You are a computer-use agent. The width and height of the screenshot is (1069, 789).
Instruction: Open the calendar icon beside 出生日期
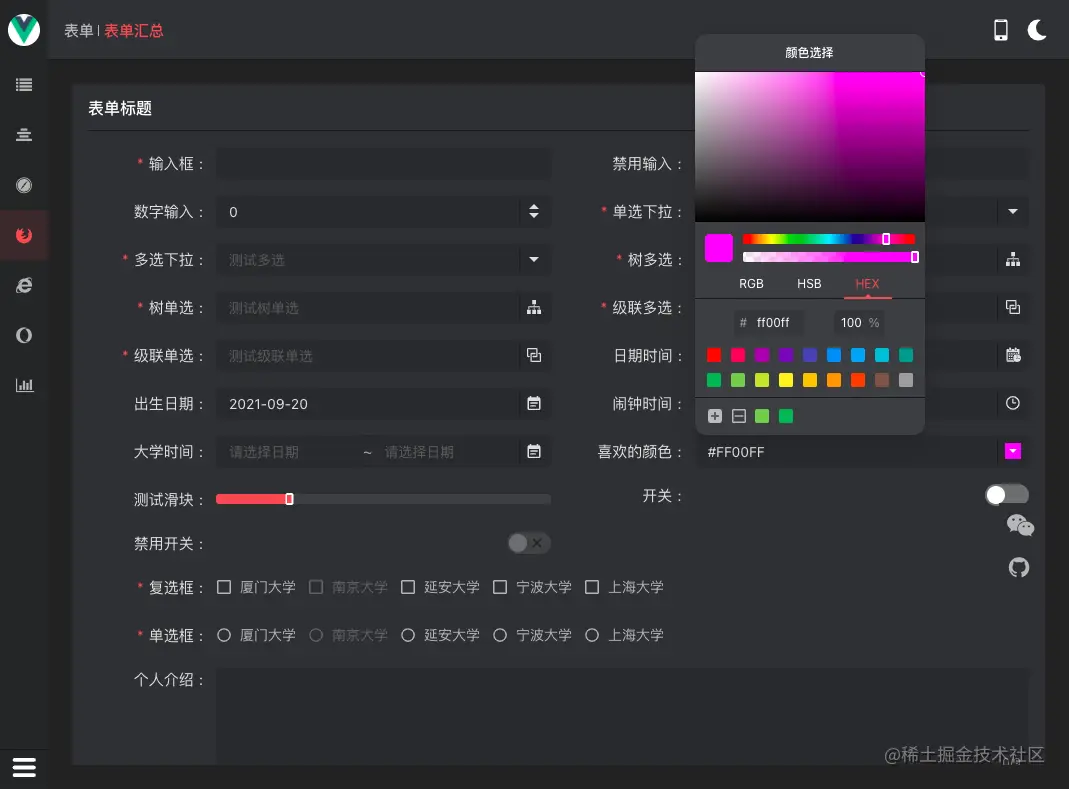pyautogui.click(x=534, y=404)
